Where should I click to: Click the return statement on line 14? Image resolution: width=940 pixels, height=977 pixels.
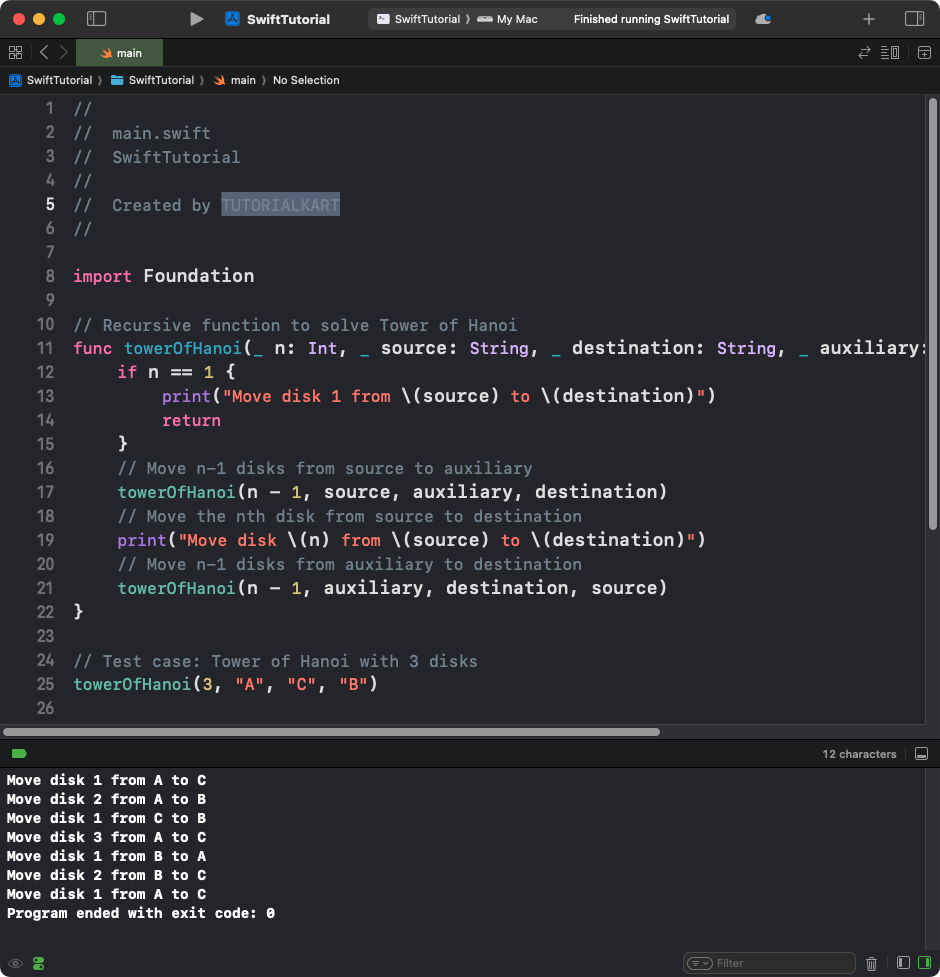pyautogui.click(x=191, y=421)
